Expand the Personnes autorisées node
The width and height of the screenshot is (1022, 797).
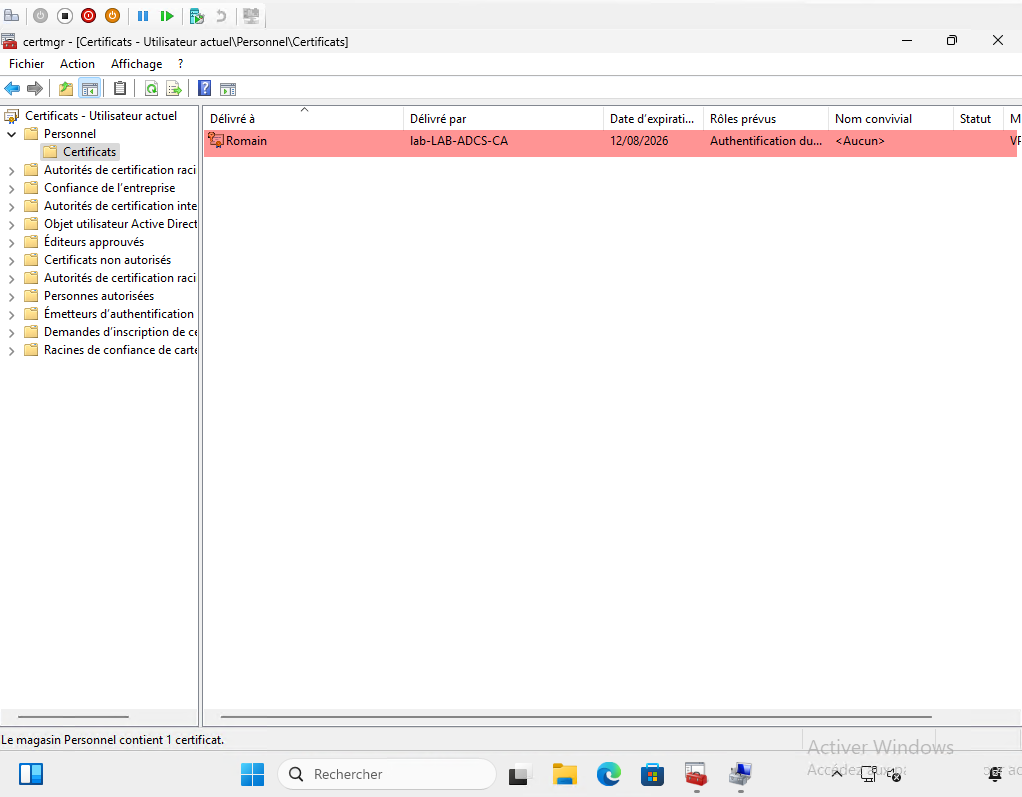click(x=12, y=296)
